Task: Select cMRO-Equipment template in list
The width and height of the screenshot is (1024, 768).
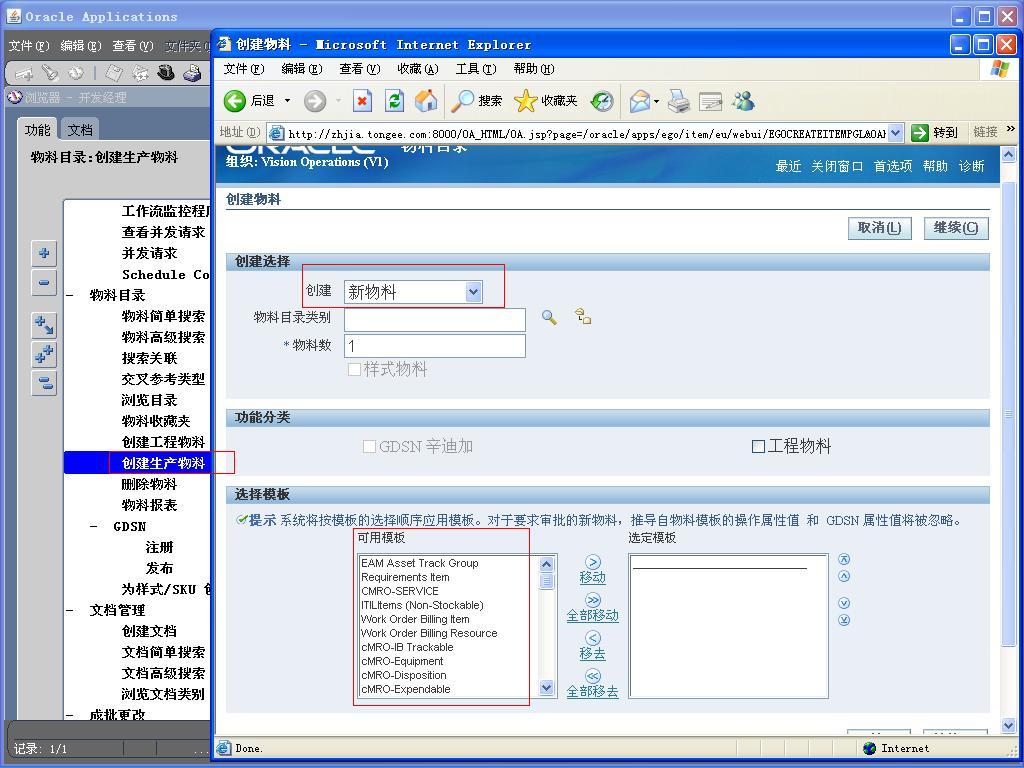Action: (402, 661)
